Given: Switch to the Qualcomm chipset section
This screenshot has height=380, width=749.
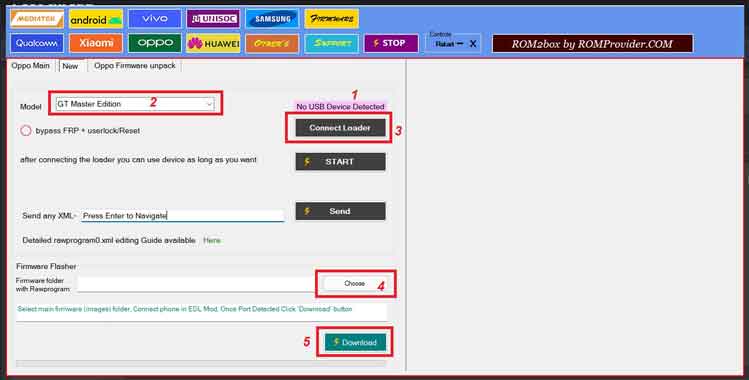Looking at the screenshot, I should pyautogui.click(x=37, y=43).
